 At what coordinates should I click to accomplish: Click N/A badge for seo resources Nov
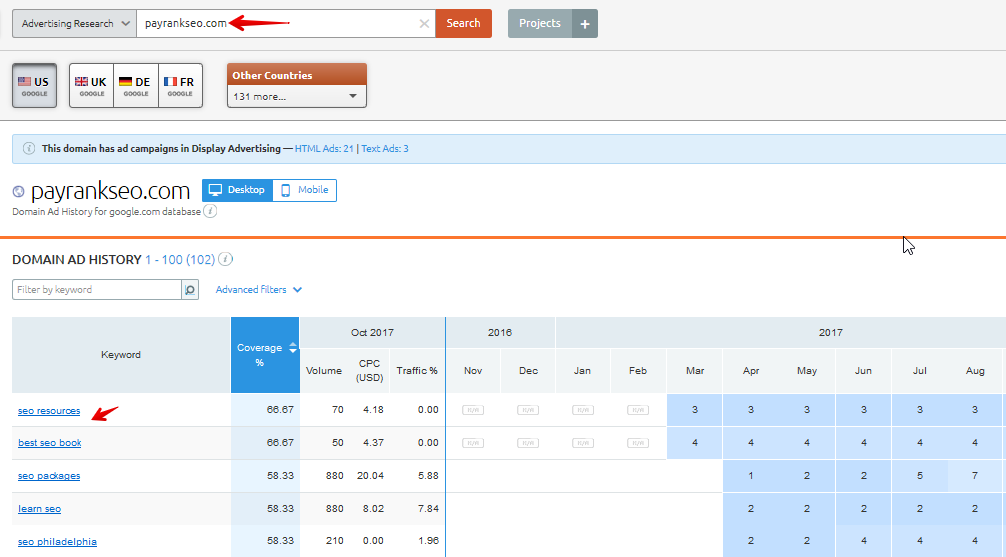[x=473, y=410]
